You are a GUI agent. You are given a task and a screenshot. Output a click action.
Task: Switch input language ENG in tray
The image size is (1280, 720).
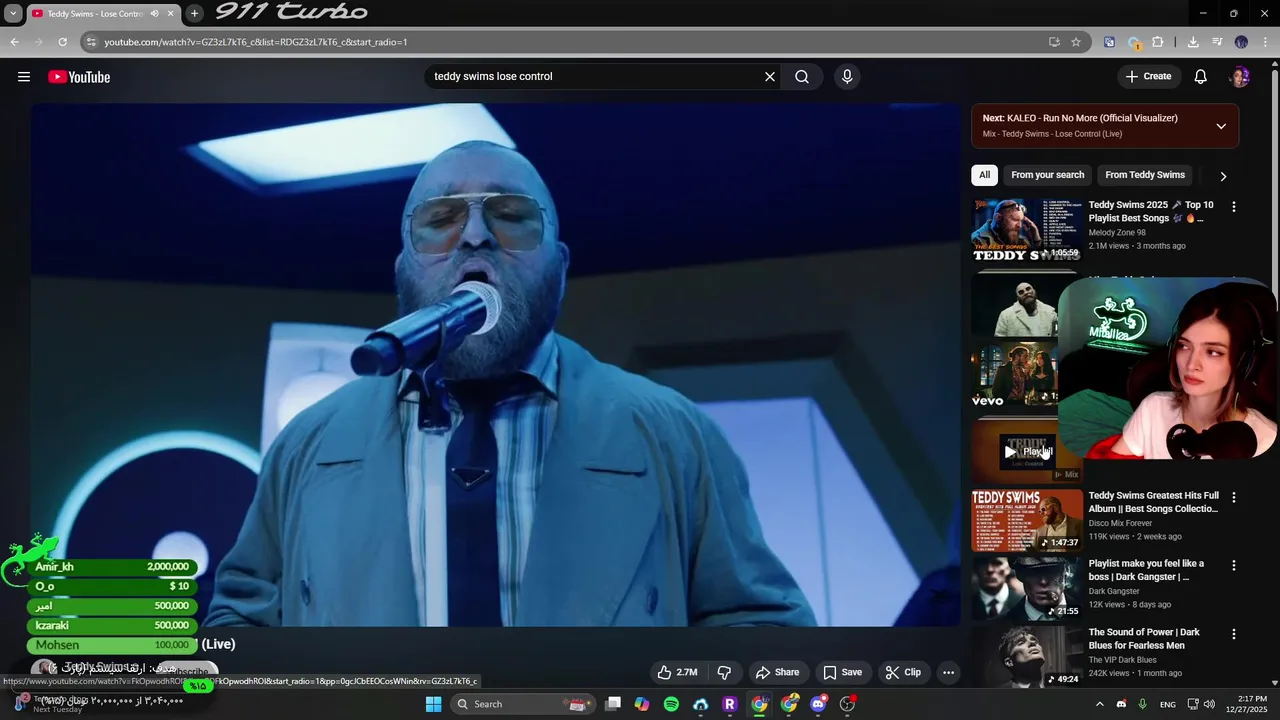tap(1168, 704)
